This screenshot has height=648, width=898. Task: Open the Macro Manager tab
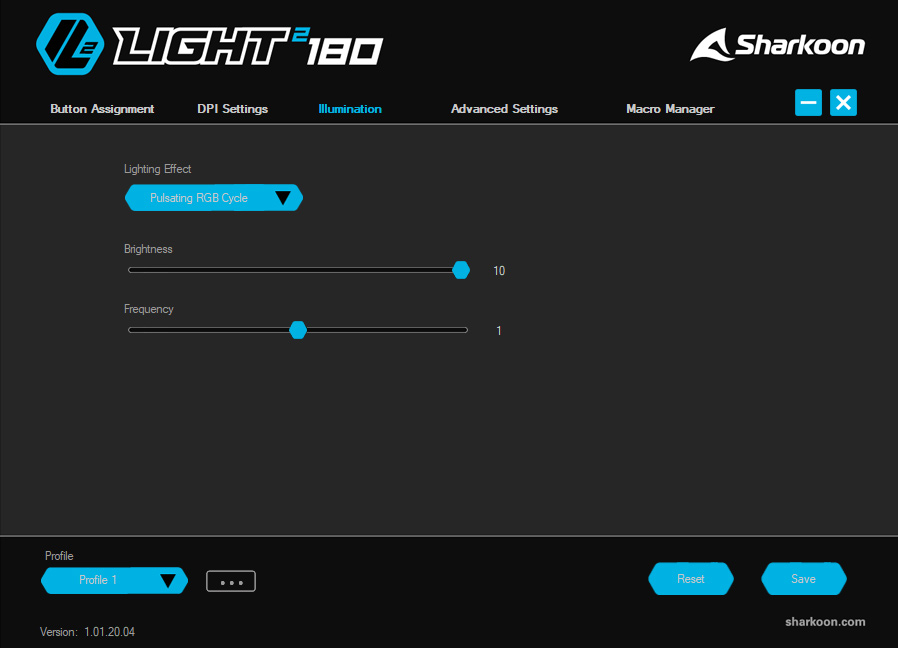(670, 109)
